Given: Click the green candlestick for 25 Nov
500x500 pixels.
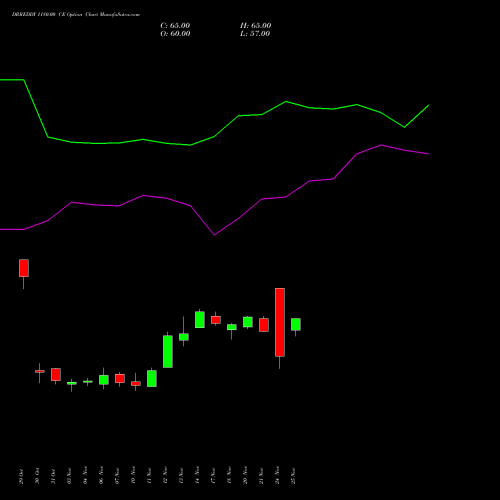Looking at the screenshot, I should [296, 324].
